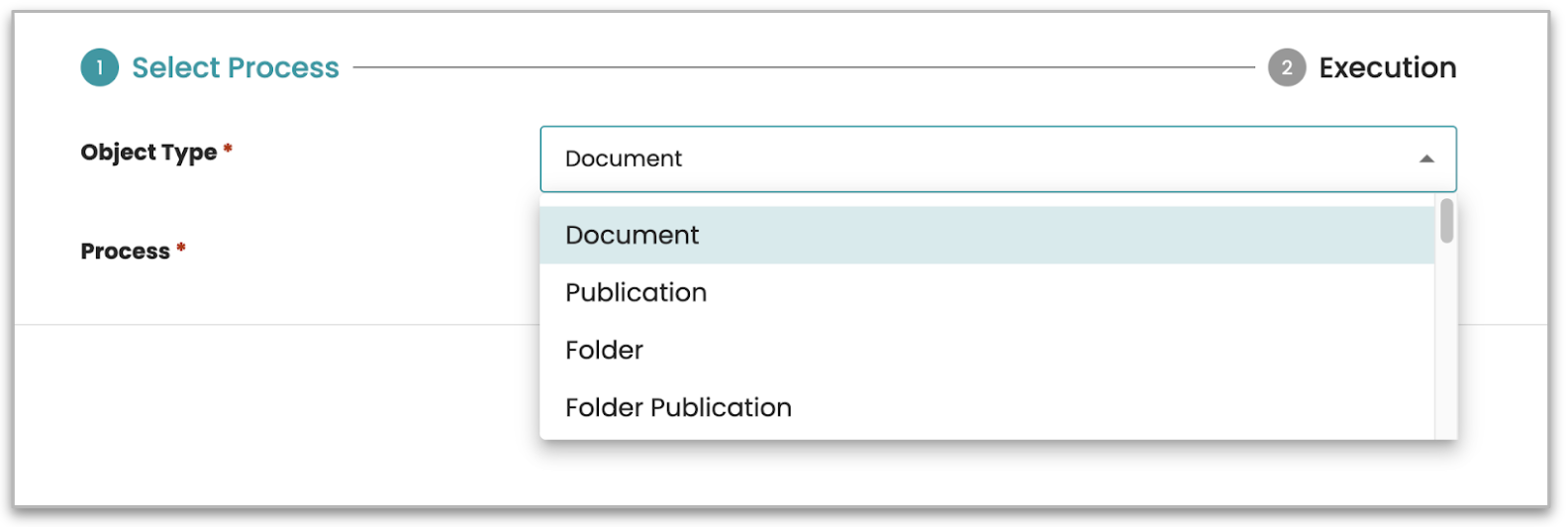Click the Process field label
The width and height of the screenshot is (1568, 527).
[x=125, y=252]
